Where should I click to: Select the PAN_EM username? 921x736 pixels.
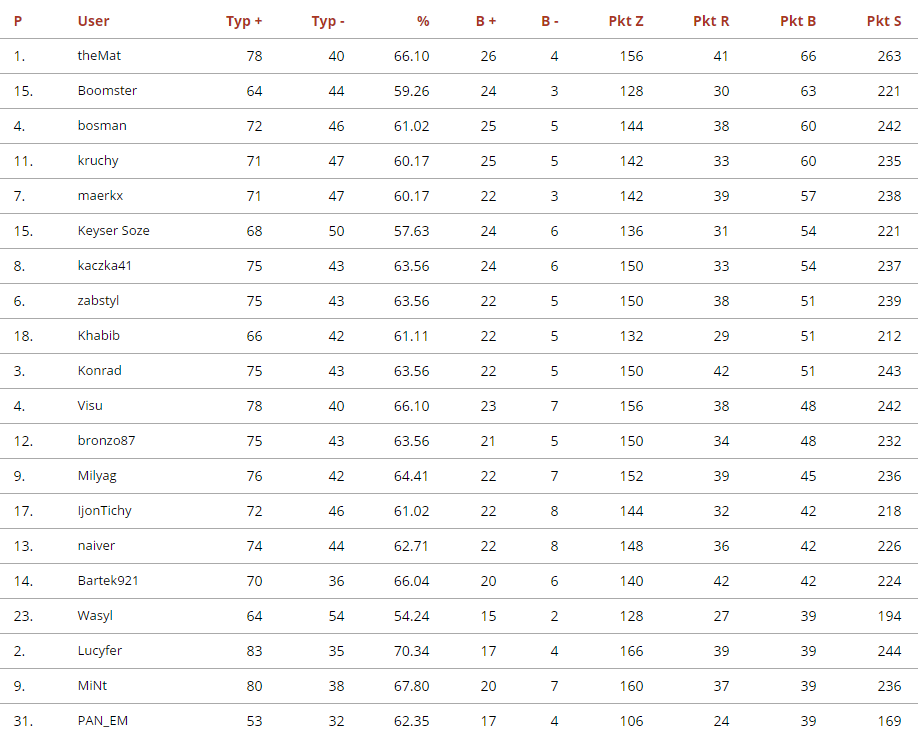pos(102,721)
